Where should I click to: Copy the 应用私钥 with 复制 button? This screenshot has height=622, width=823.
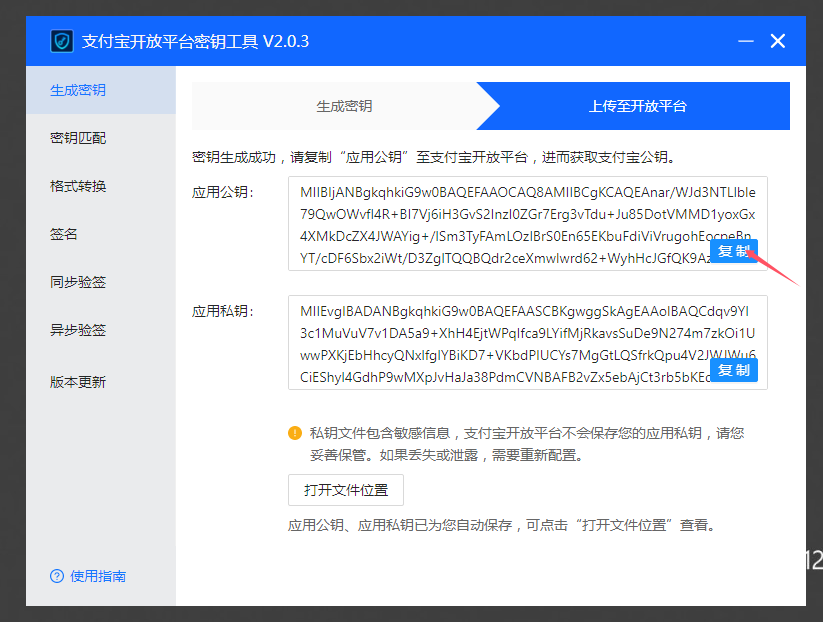point(733,370)
